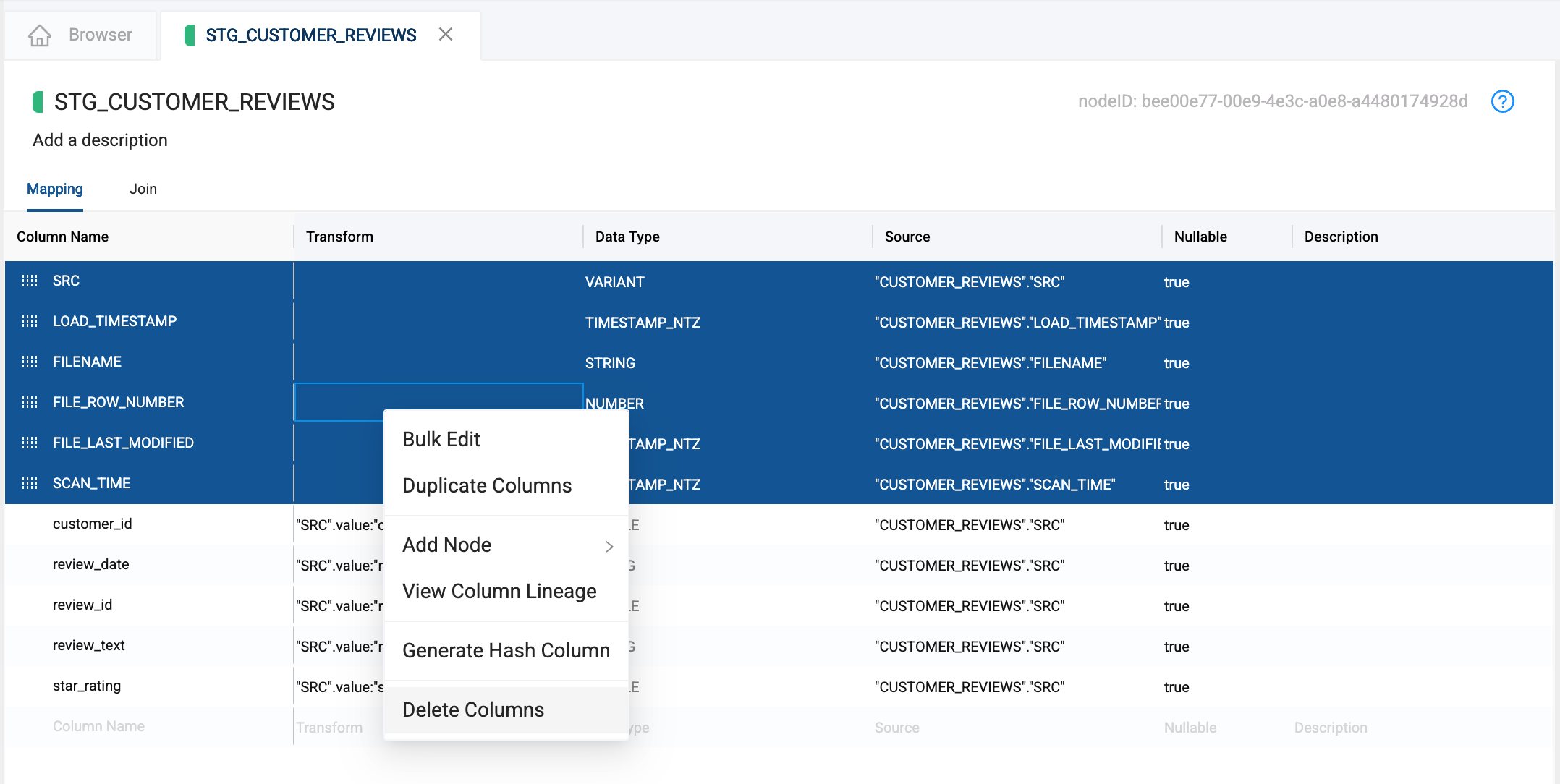1560x784 pixels.
Task: Click Delete Columns in context menu
Action: tap(472, 710)
